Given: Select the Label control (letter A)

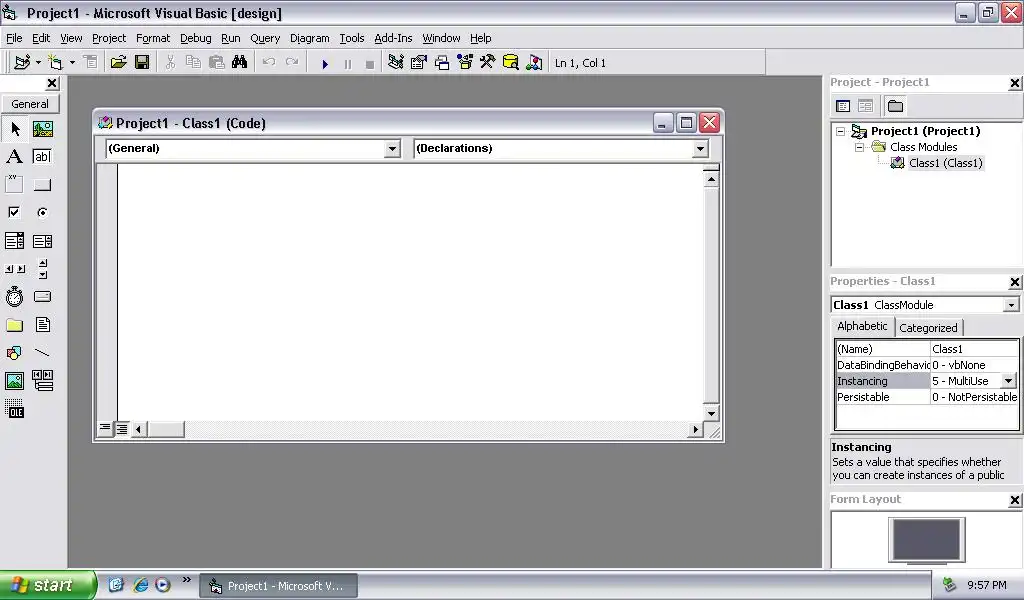Looking at the screenshot, I should coord(14,157).
